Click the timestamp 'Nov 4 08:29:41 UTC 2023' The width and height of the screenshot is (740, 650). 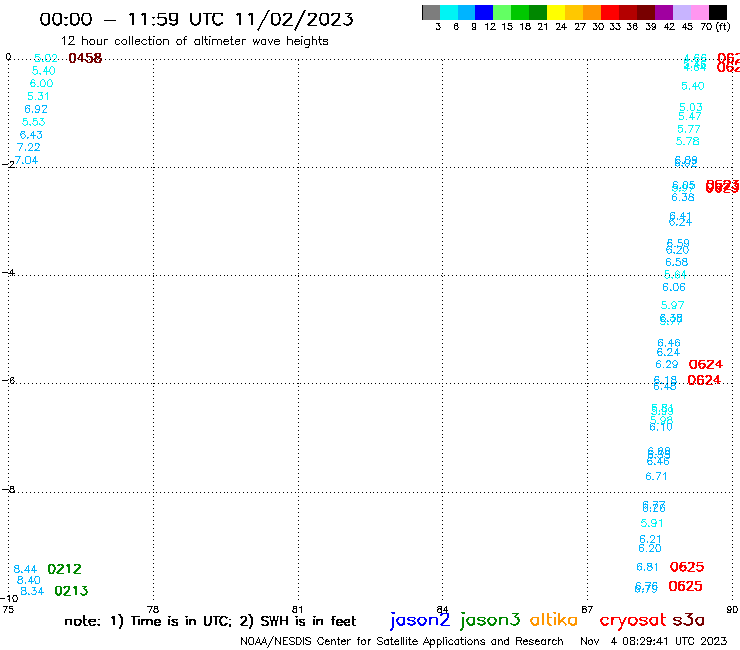click(654, 642)
